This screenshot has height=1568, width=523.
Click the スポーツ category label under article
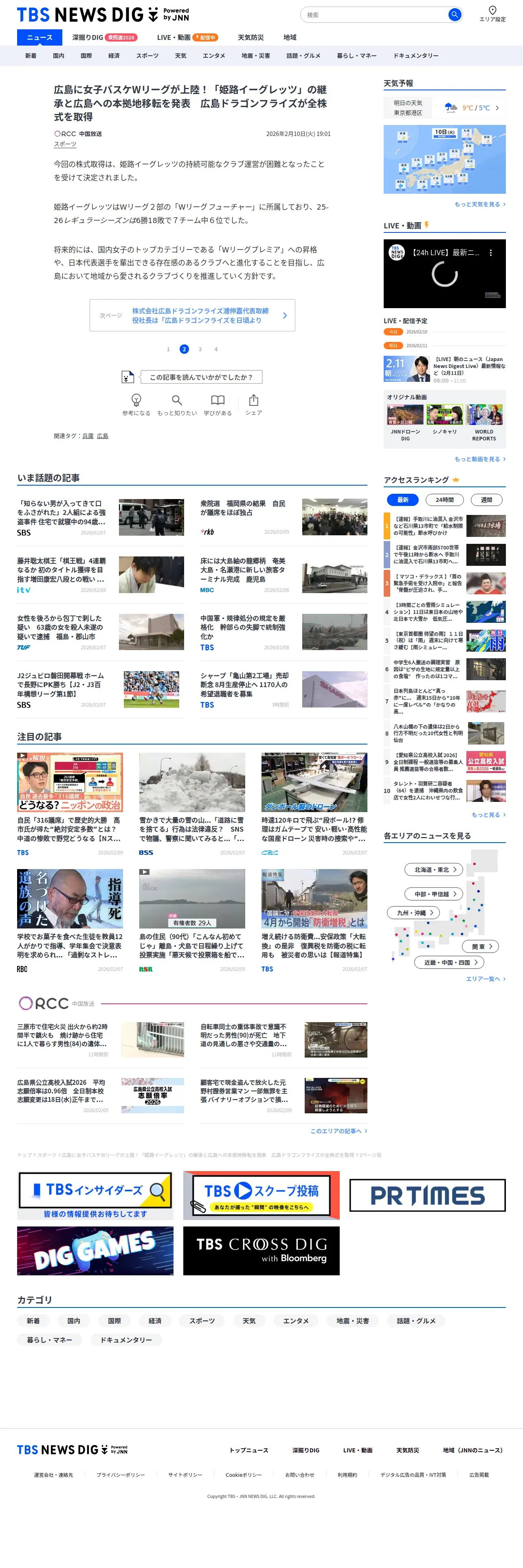pos(65,144)
